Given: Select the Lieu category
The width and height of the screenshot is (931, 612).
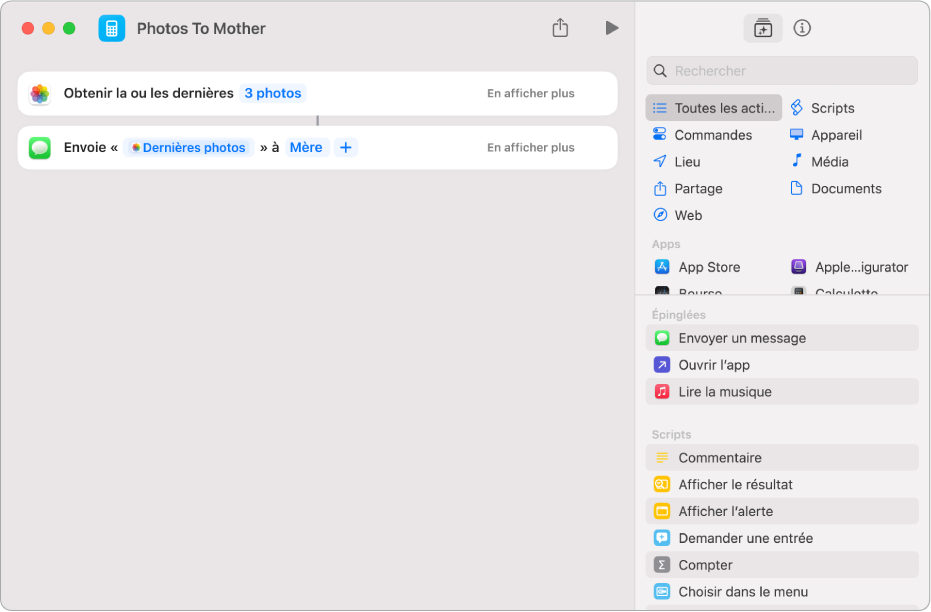Looking at the screenshot, I should pyautogui.click(x=677, y=161).
